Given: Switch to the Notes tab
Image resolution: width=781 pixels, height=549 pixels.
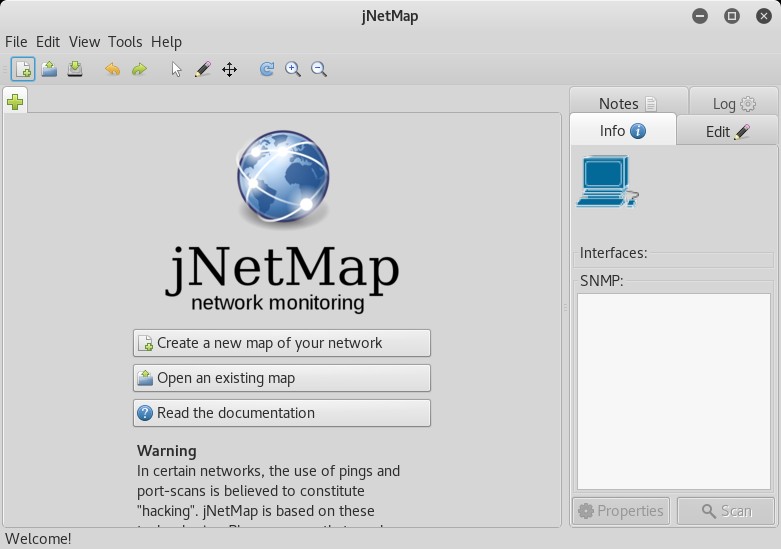Looking at the screenshot, I should [629, 101].
